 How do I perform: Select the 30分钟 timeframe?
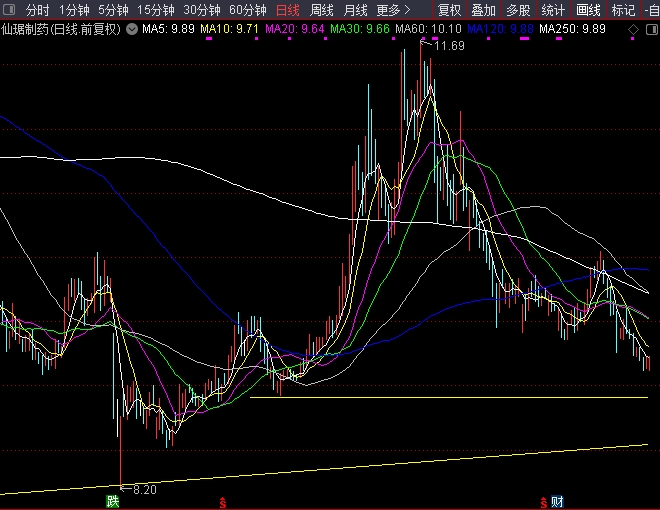pos(202,10)
